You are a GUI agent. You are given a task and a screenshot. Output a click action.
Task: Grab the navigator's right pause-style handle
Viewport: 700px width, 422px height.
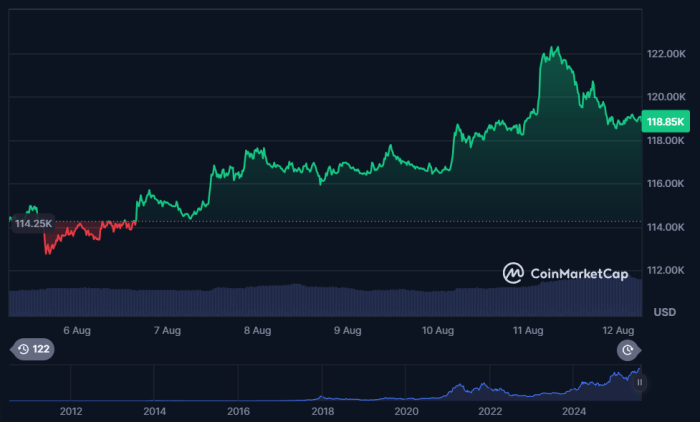click(639, 382)
